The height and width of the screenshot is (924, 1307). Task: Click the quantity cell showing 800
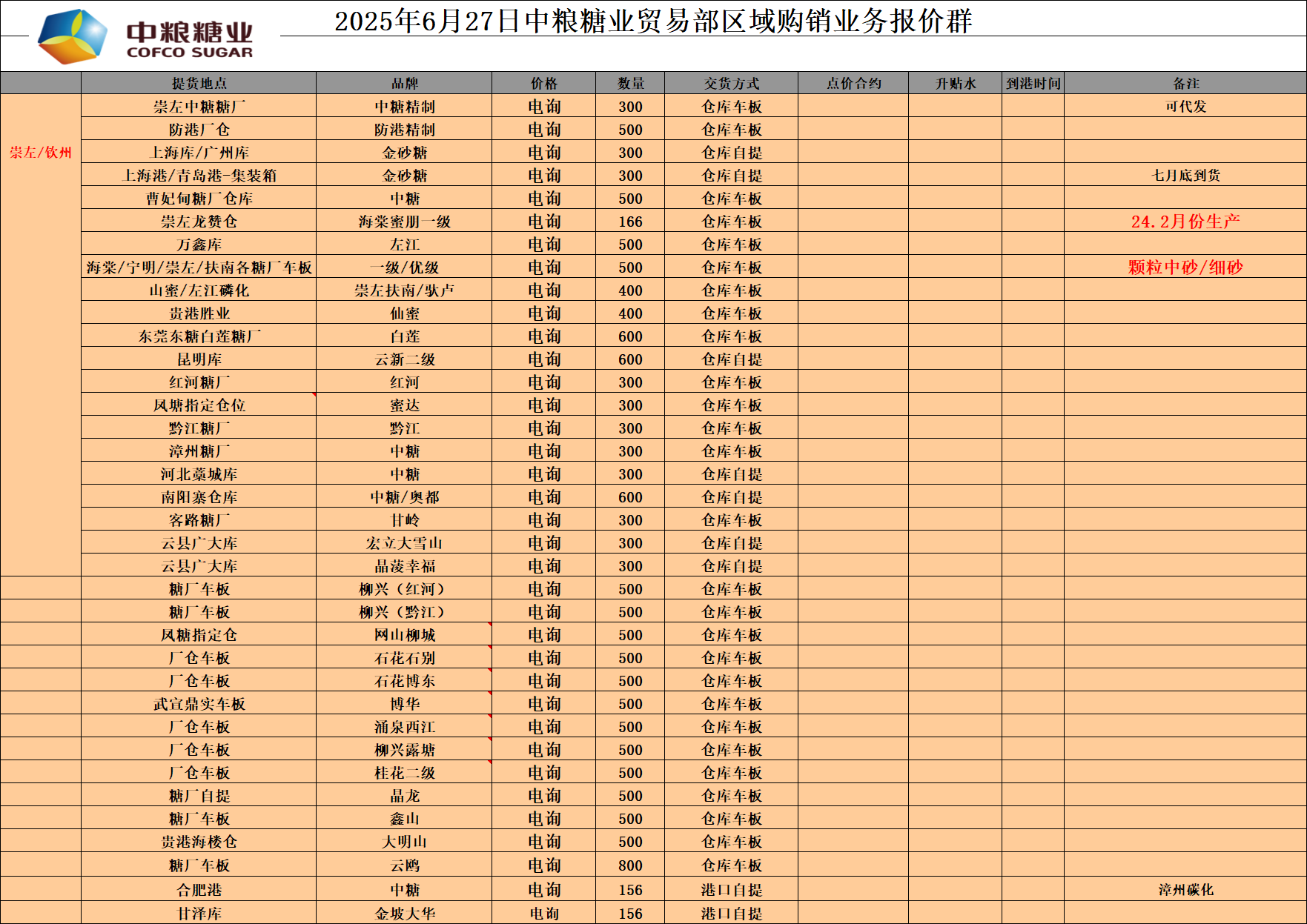coord(630,865)
